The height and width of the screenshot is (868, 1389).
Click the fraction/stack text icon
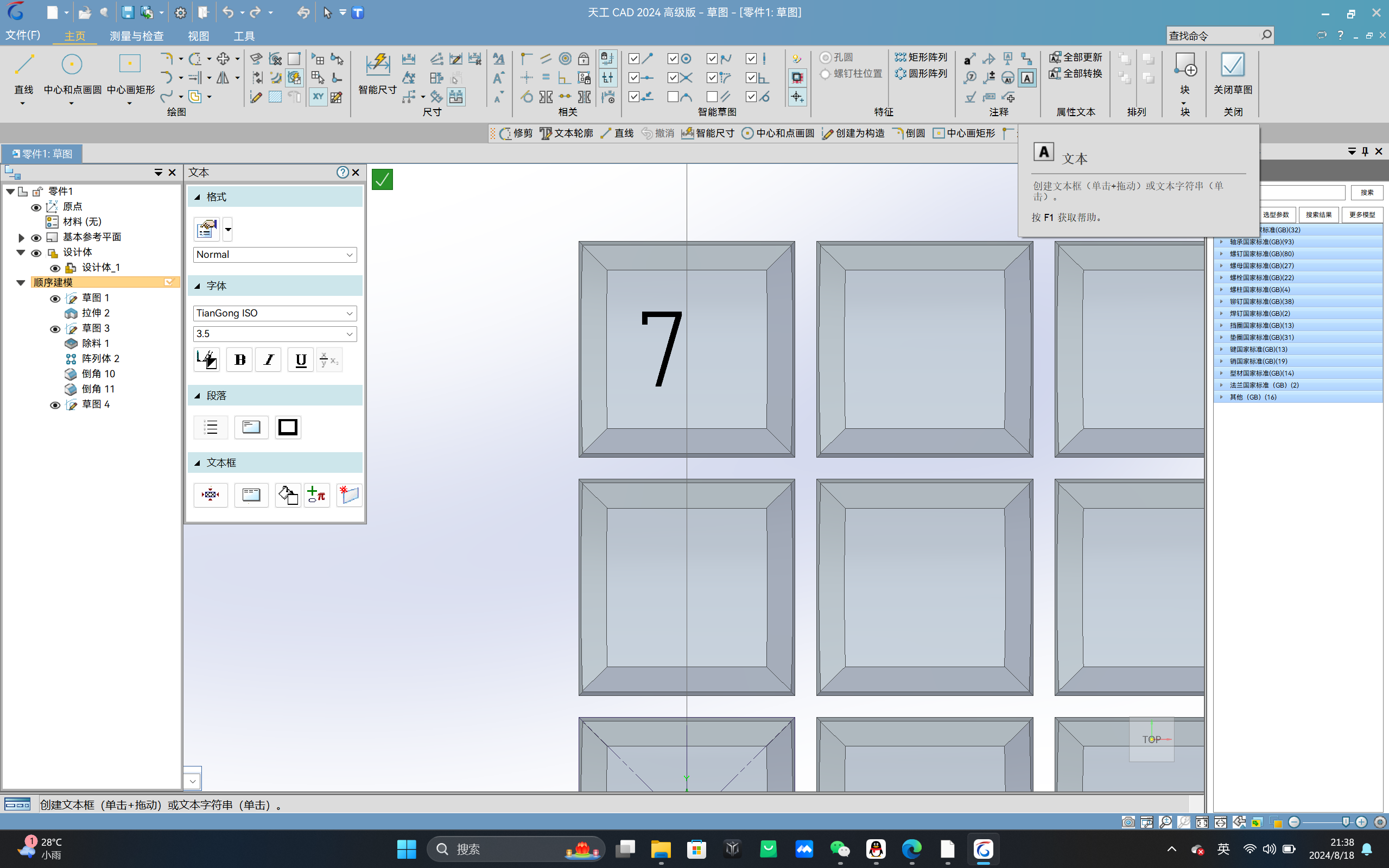pos(329,360)
